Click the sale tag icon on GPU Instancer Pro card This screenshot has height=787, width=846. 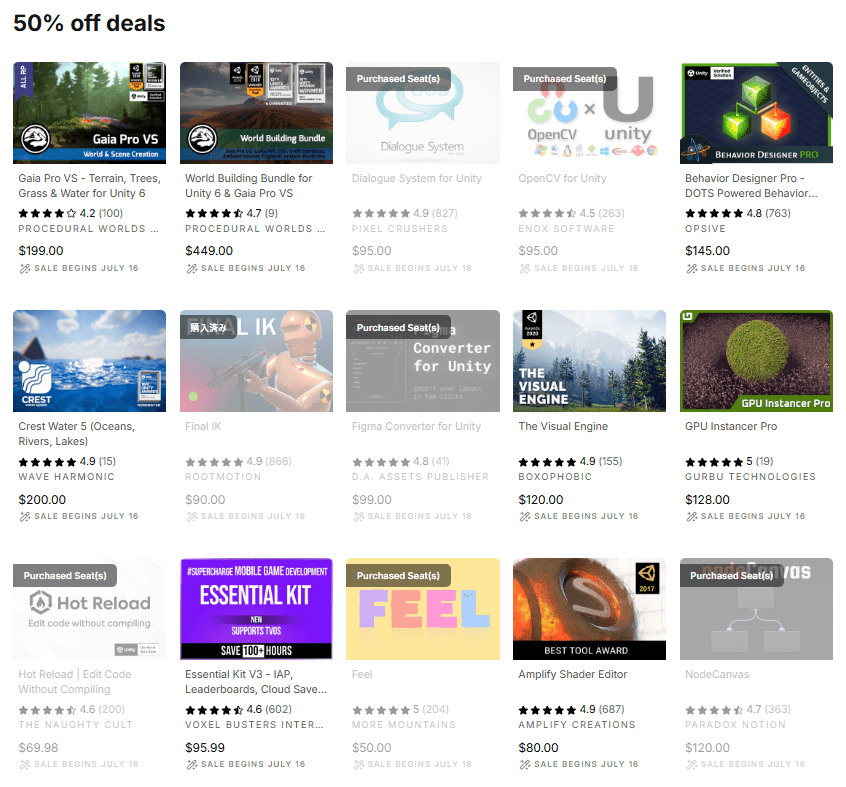coord(692,517)
